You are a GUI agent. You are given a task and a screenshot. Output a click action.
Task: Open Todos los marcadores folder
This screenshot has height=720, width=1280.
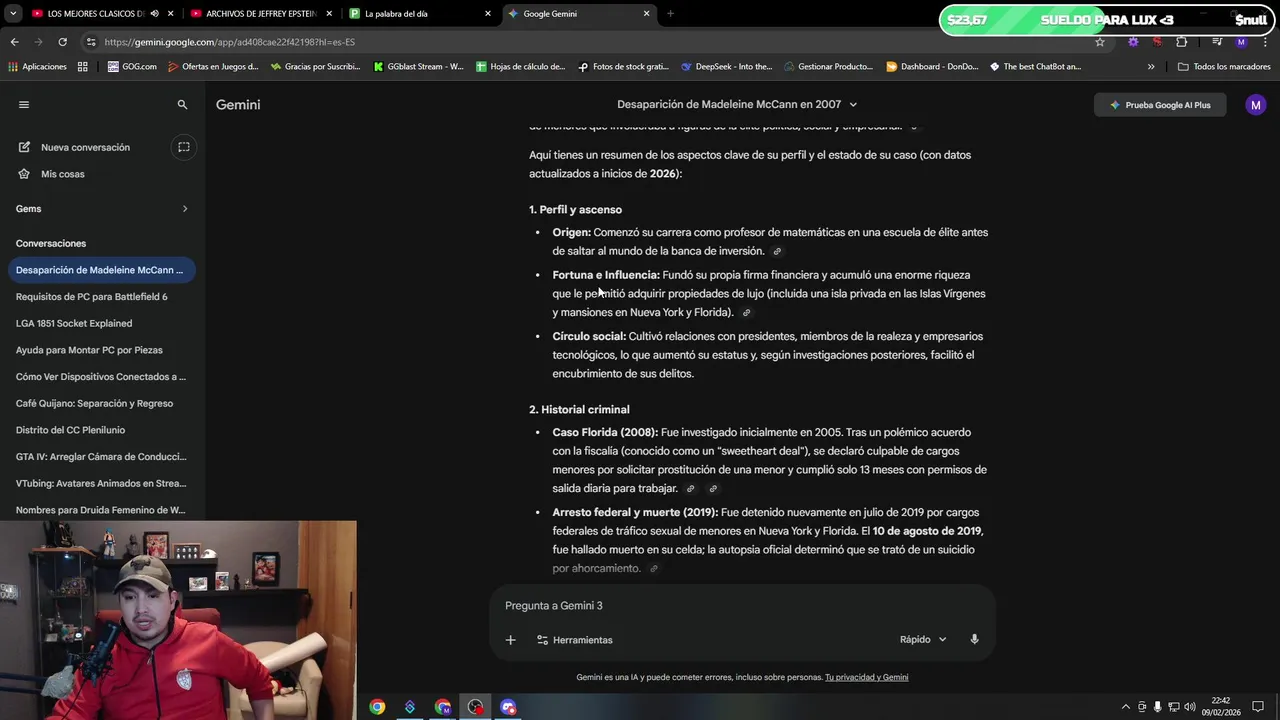tap(1224, 67)
